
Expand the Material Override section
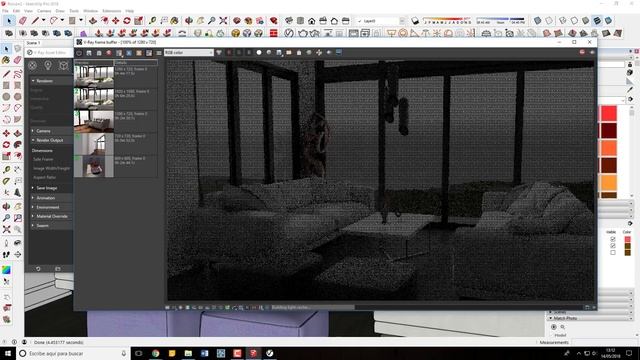coord(51,216)
